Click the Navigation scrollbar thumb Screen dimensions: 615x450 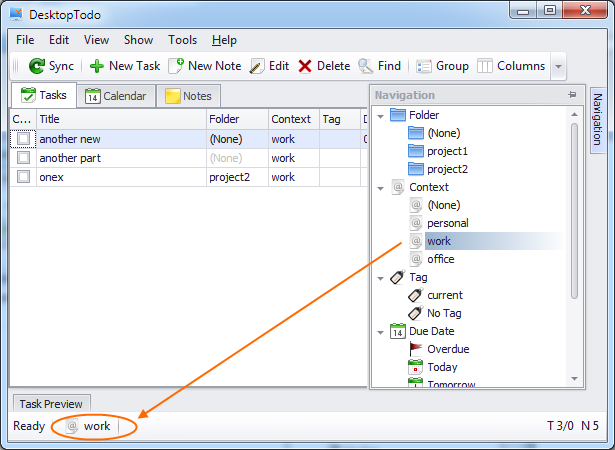(574, 211)
